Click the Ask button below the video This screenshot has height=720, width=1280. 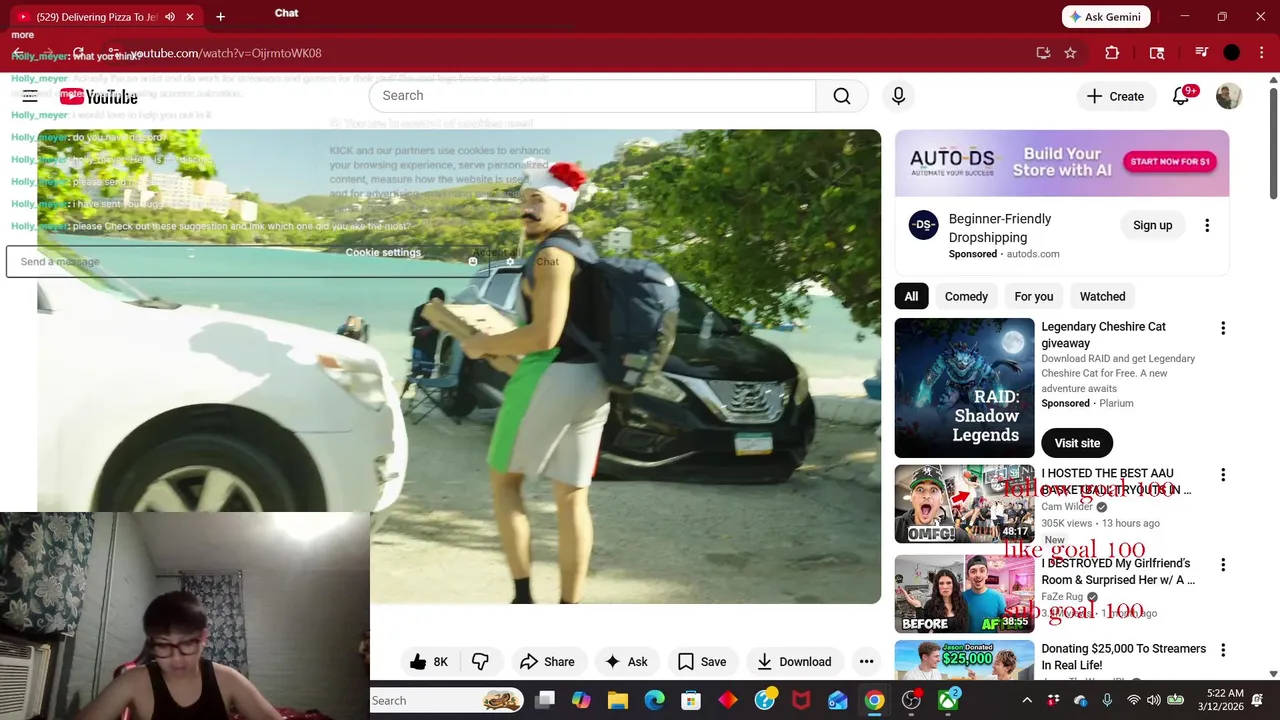626,662
